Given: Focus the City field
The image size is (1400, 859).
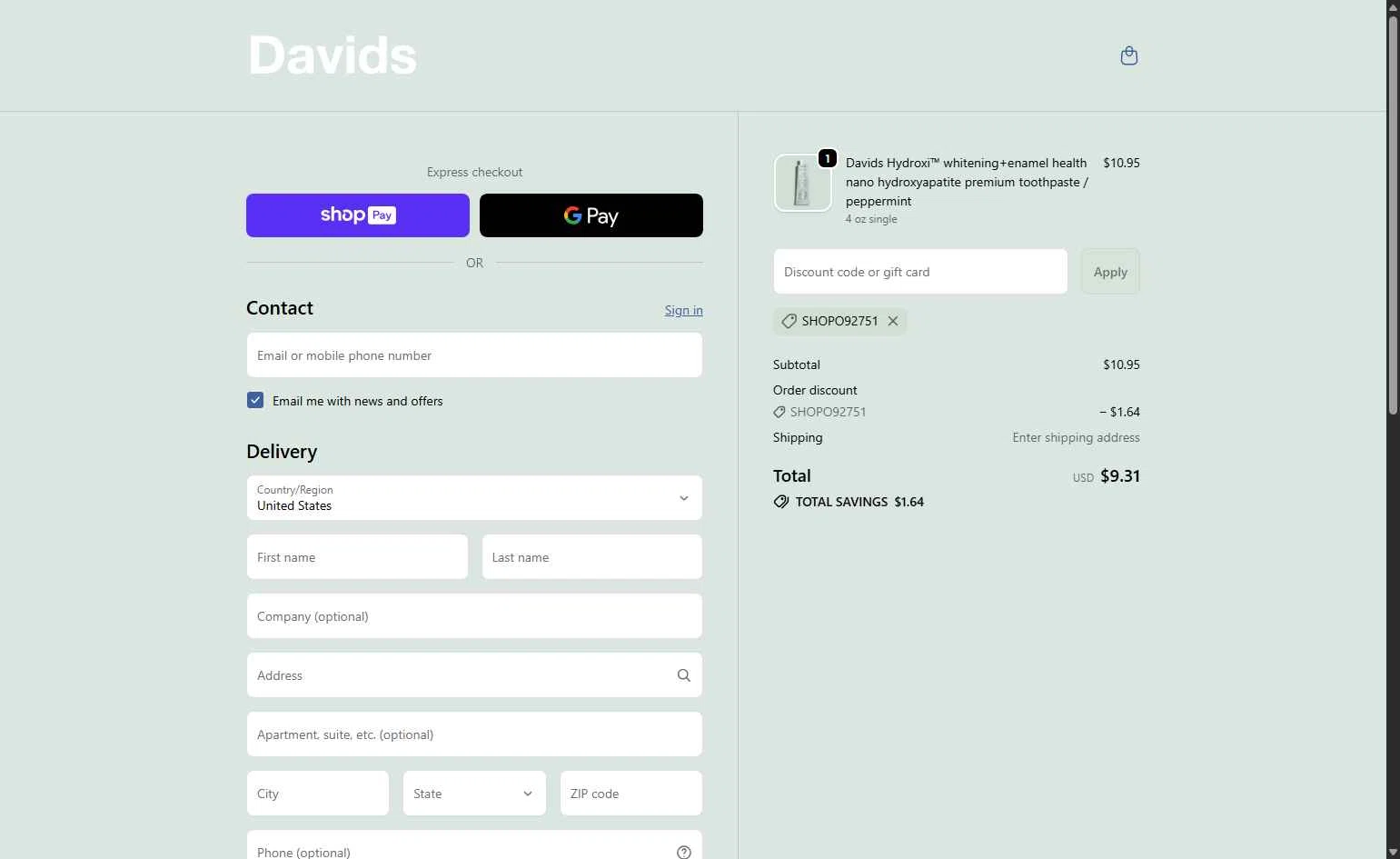Looking at the screenshot, I should 318,794.
